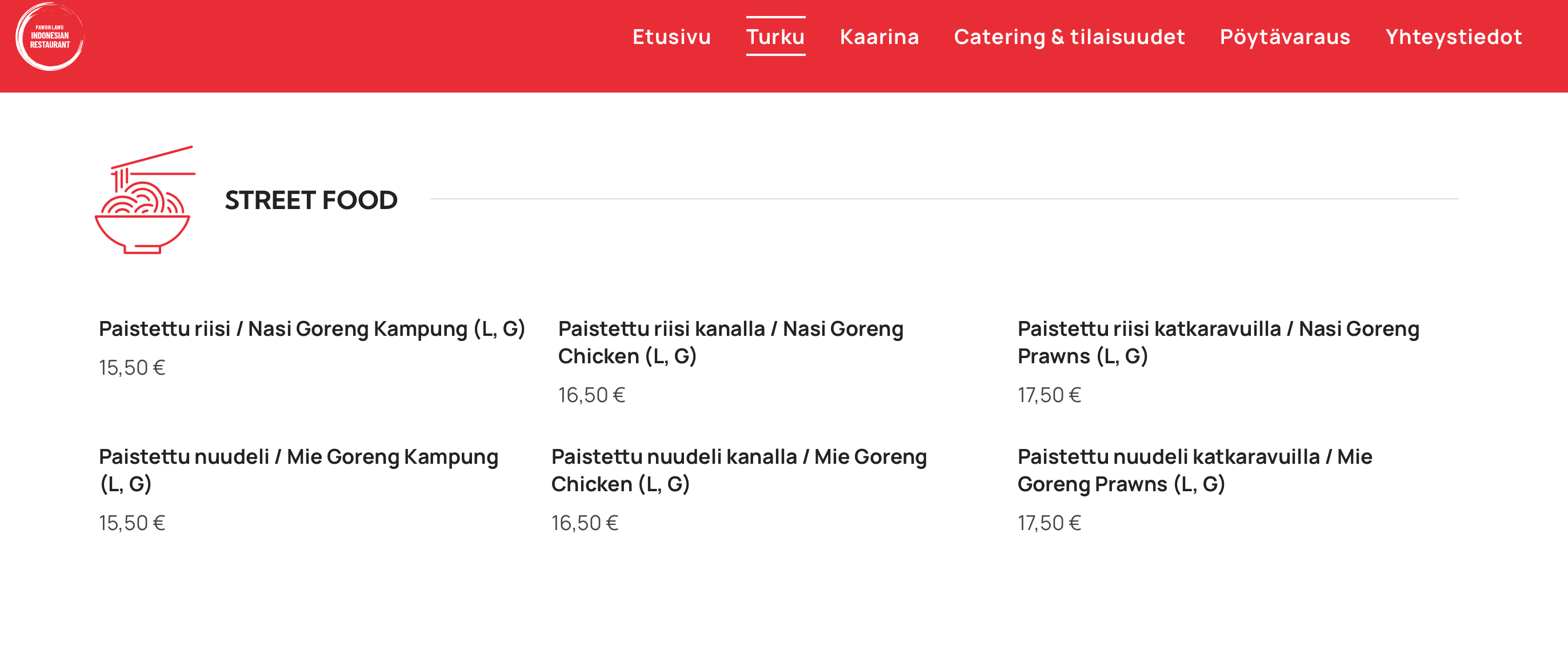Go to the Kaarina location page
Image resolution: width=1568 pixels, height=650 pixels.
tap(879, 37)
